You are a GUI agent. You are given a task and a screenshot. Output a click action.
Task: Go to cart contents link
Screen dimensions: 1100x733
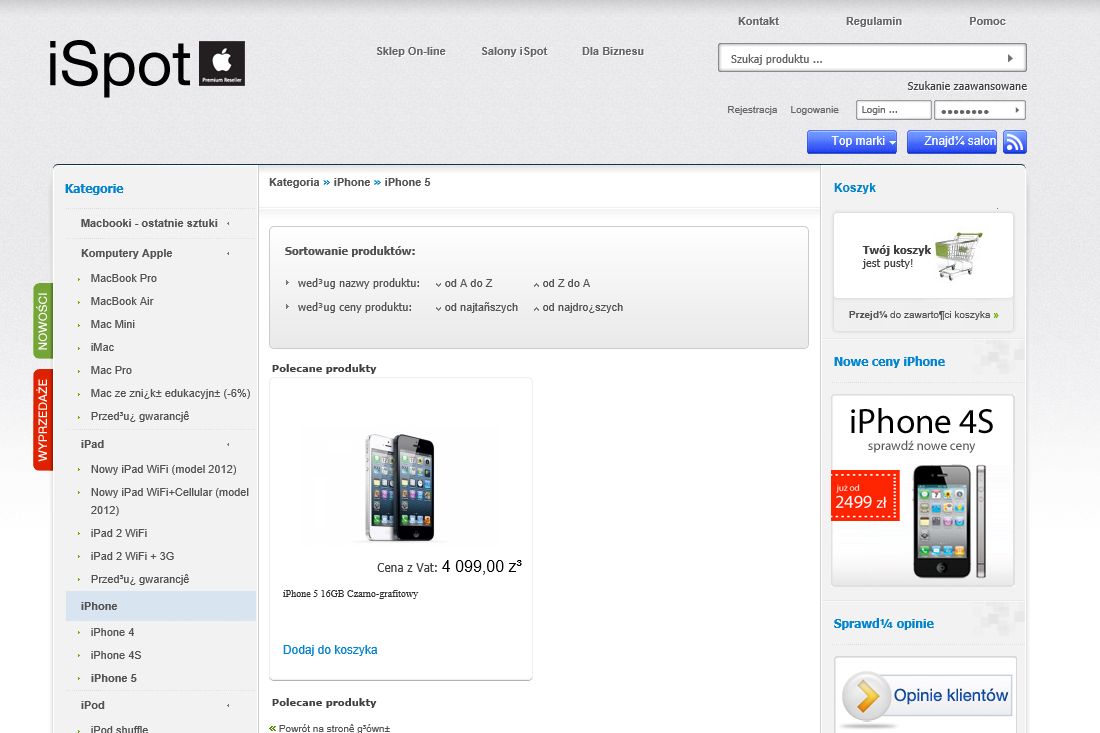click(923, 315)
